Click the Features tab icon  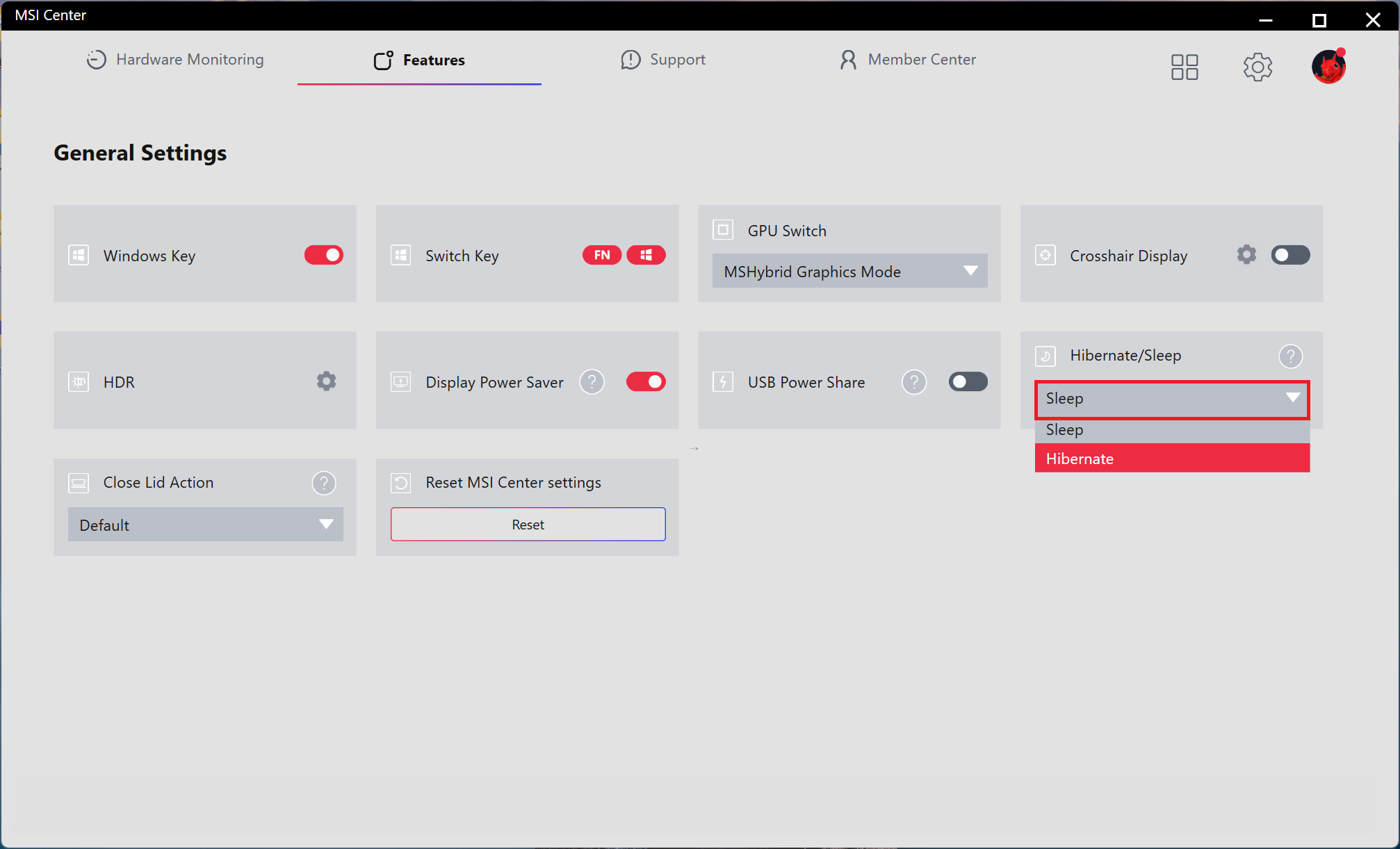pyautogui.click(x=383, y=60)
